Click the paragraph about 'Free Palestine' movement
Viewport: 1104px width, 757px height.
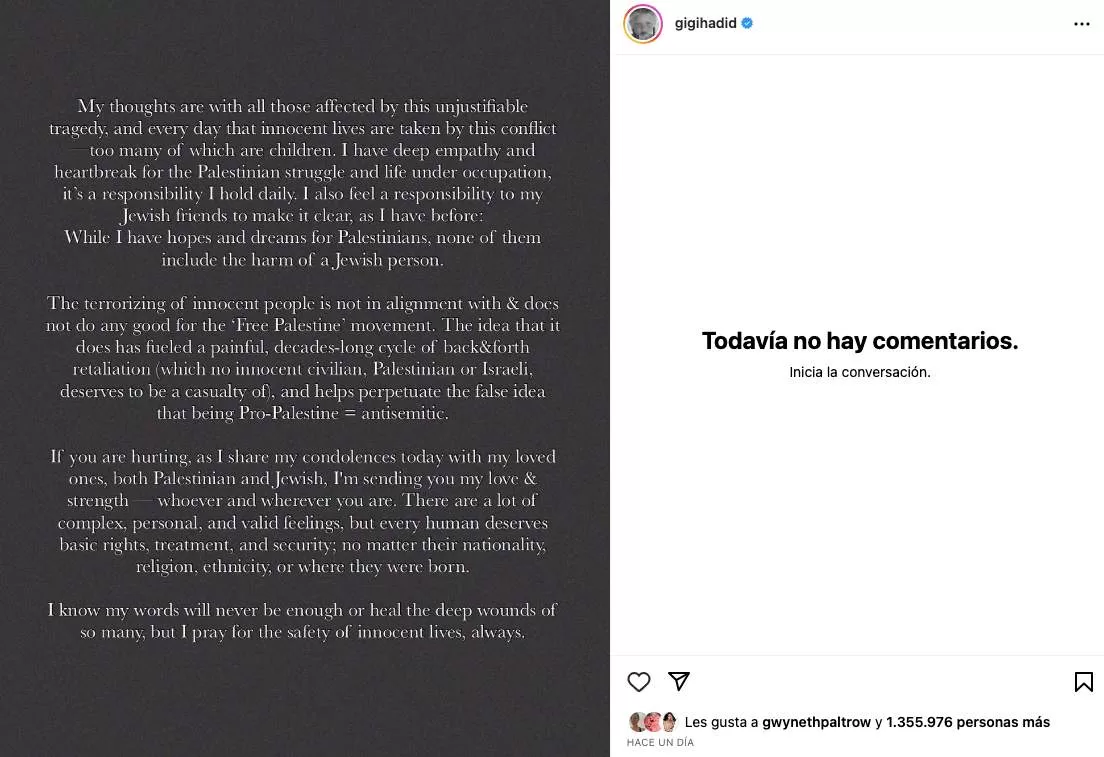pos(303,358)
